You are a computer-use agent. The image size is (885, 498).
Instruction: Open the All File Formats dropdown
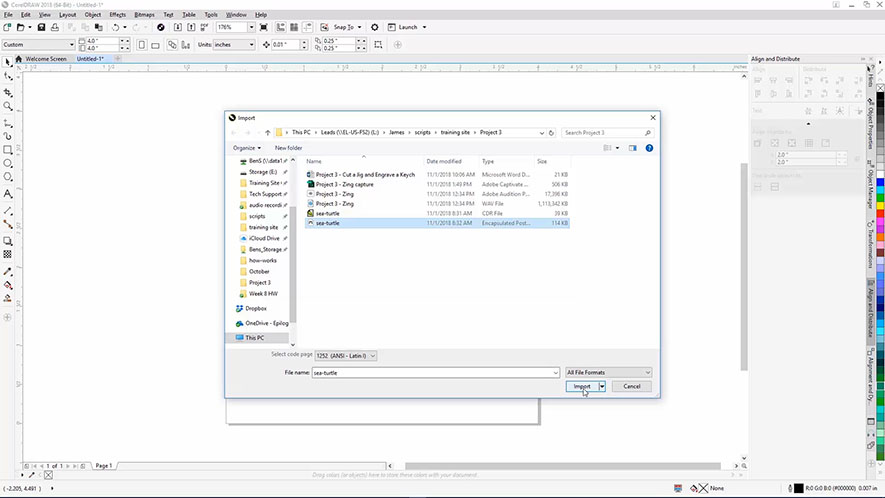(x=608, y=372)
